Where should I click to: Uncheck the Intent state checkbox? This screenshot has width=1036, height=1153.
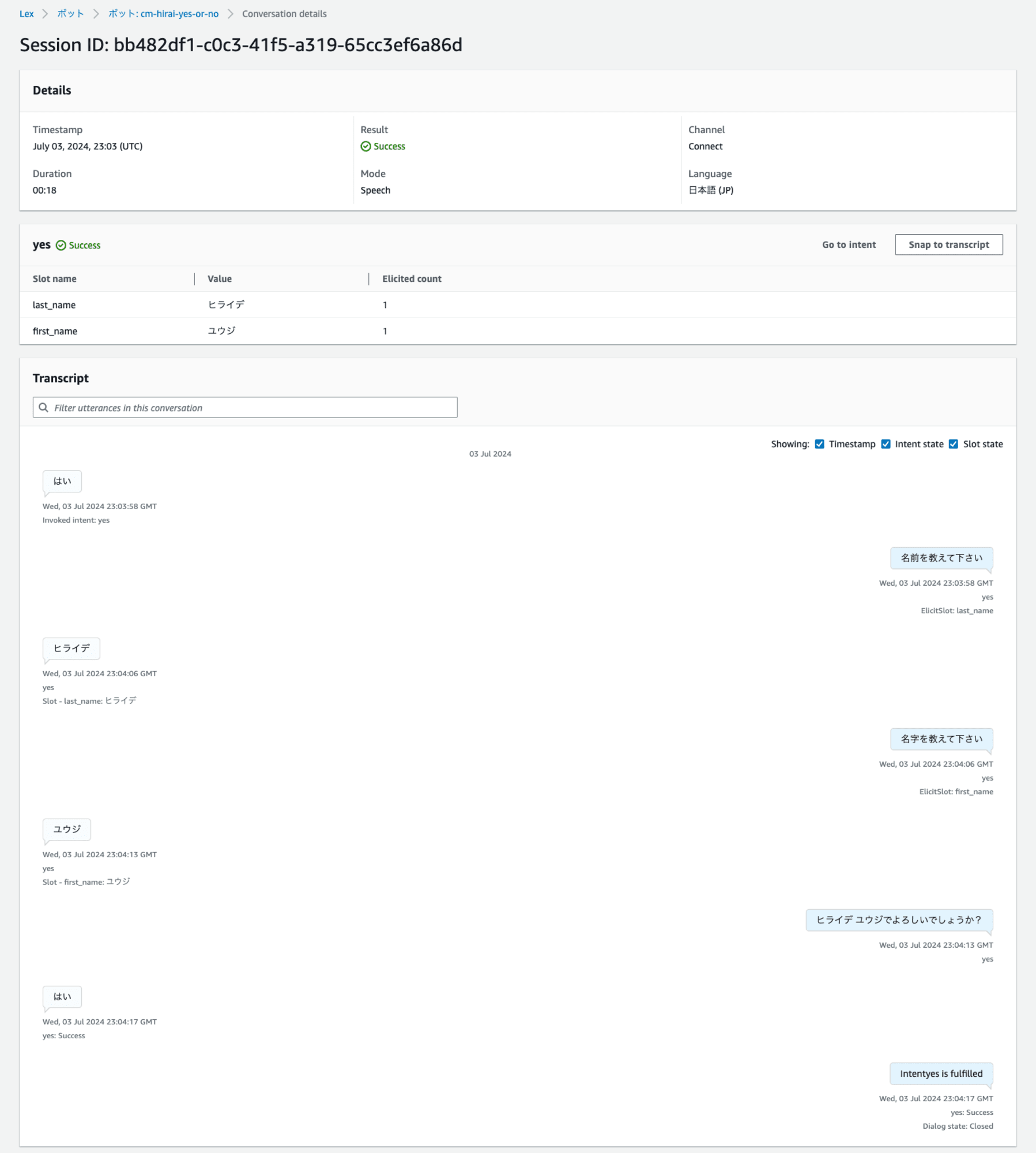click(886, 444)
